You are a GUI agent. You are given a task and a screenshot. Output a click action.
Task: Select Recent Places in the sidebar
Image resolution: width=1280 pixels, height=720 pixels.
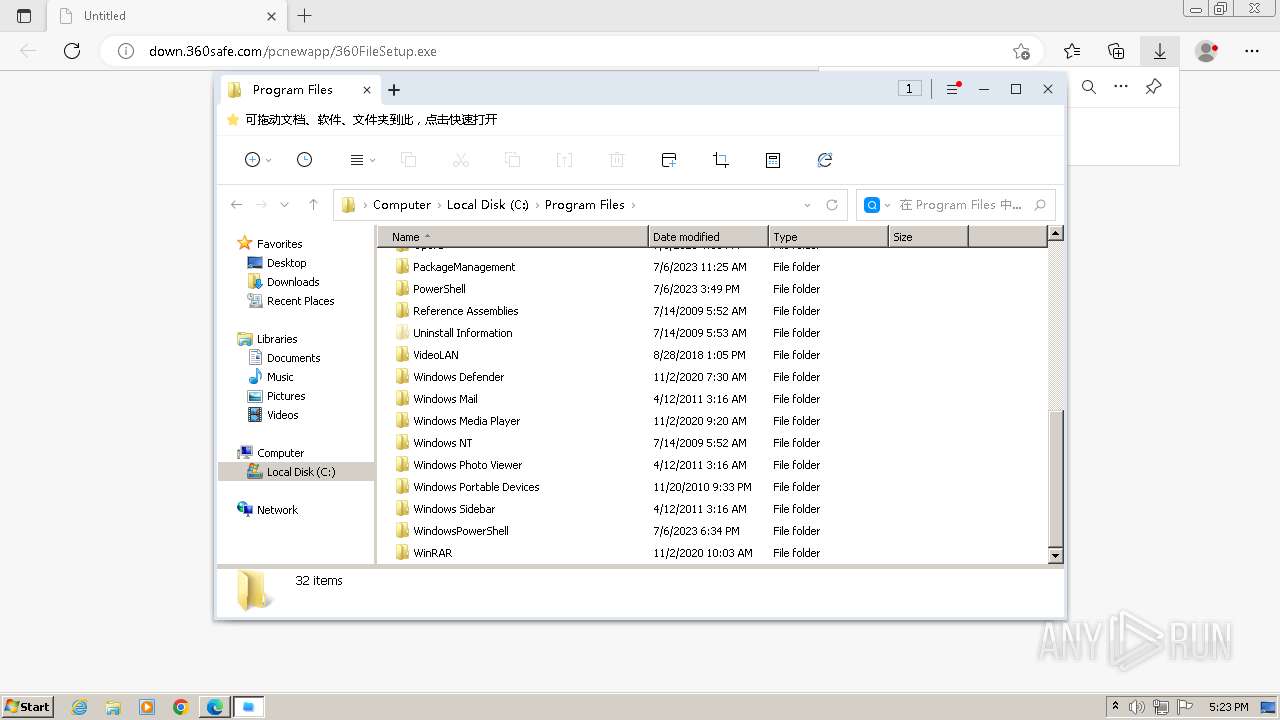[300, 301]
